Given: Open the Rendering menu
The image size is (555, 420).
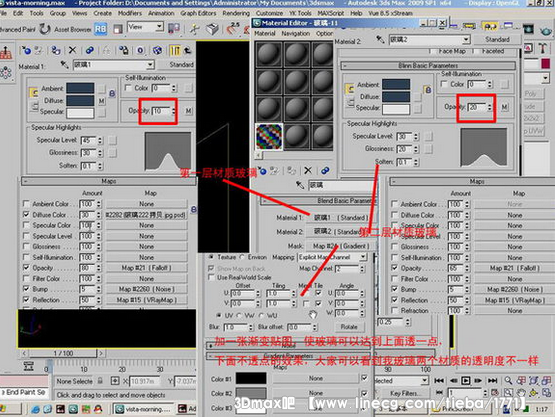Looking at the screenshot, I should point(236,13).
